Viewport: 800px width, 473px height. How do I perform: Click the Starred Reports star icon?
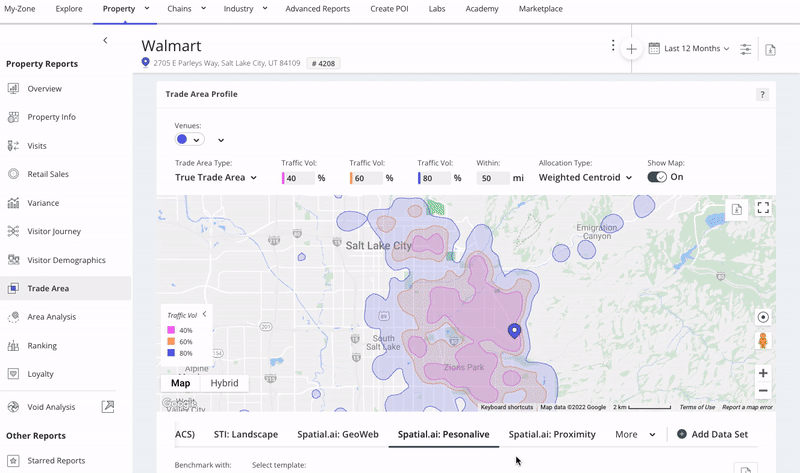13,460
